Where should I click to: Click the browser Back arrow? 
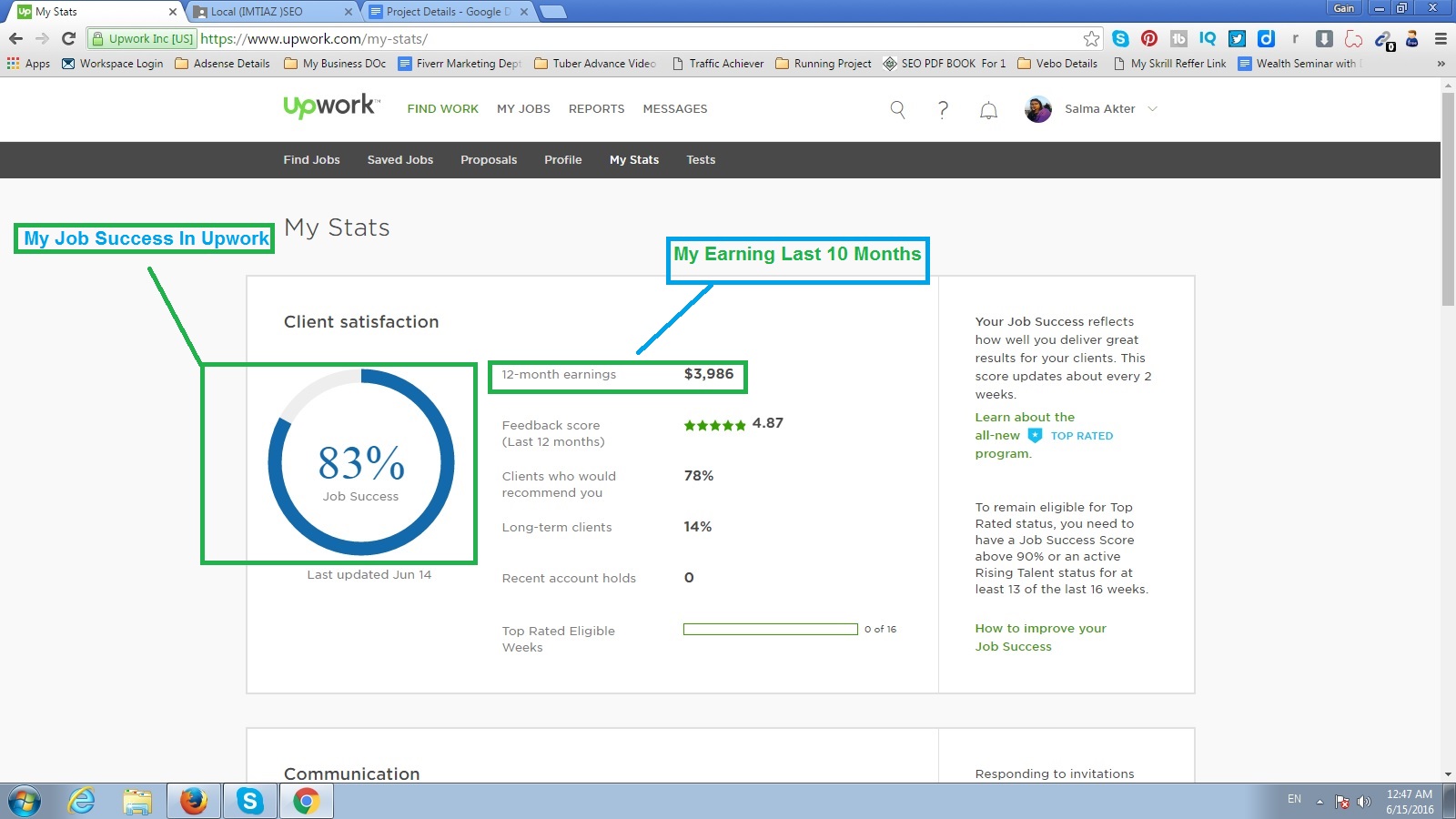click(x=15, y=38)
